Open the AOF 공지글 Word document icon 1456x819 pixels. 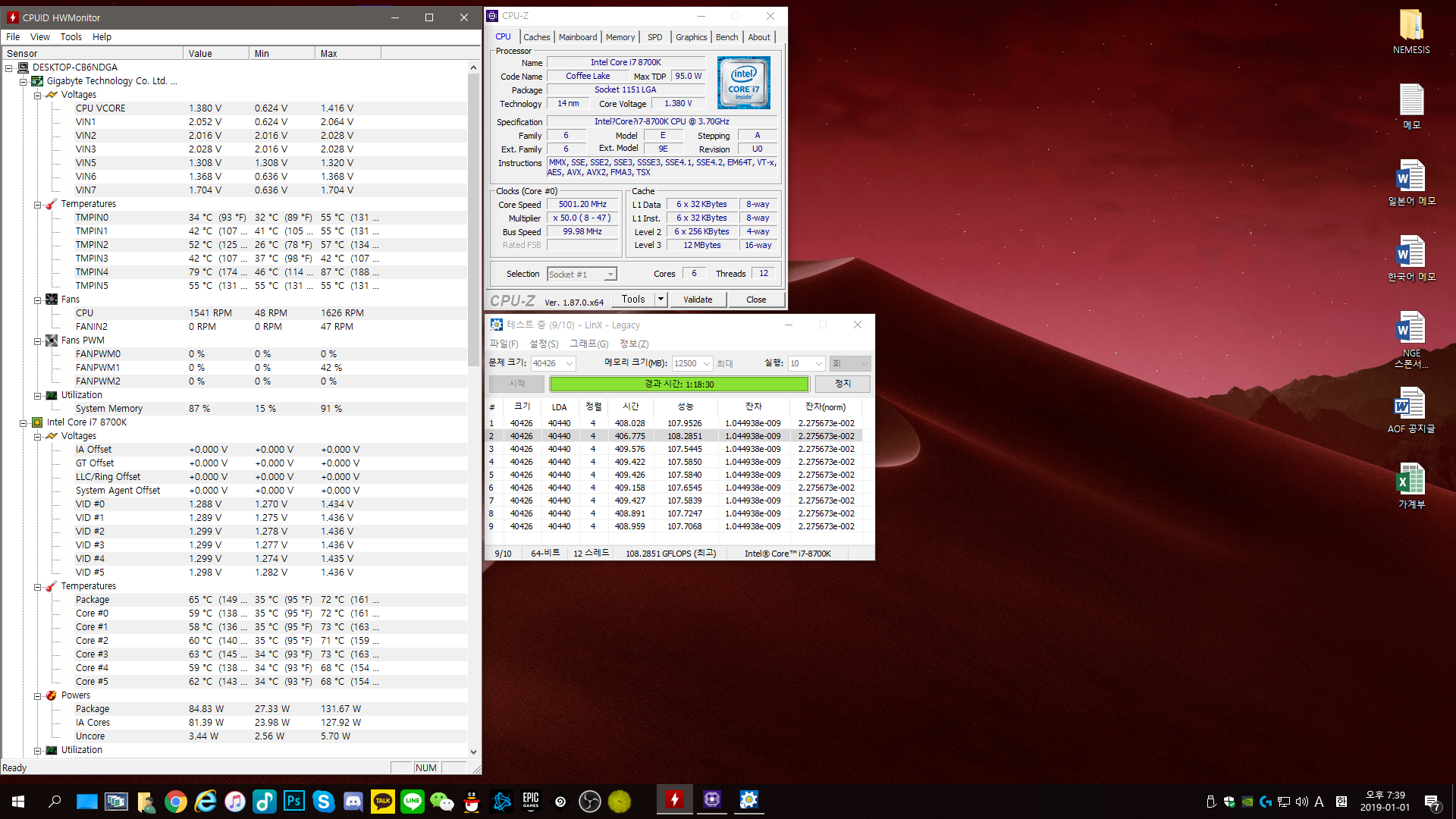point(1410,404)
